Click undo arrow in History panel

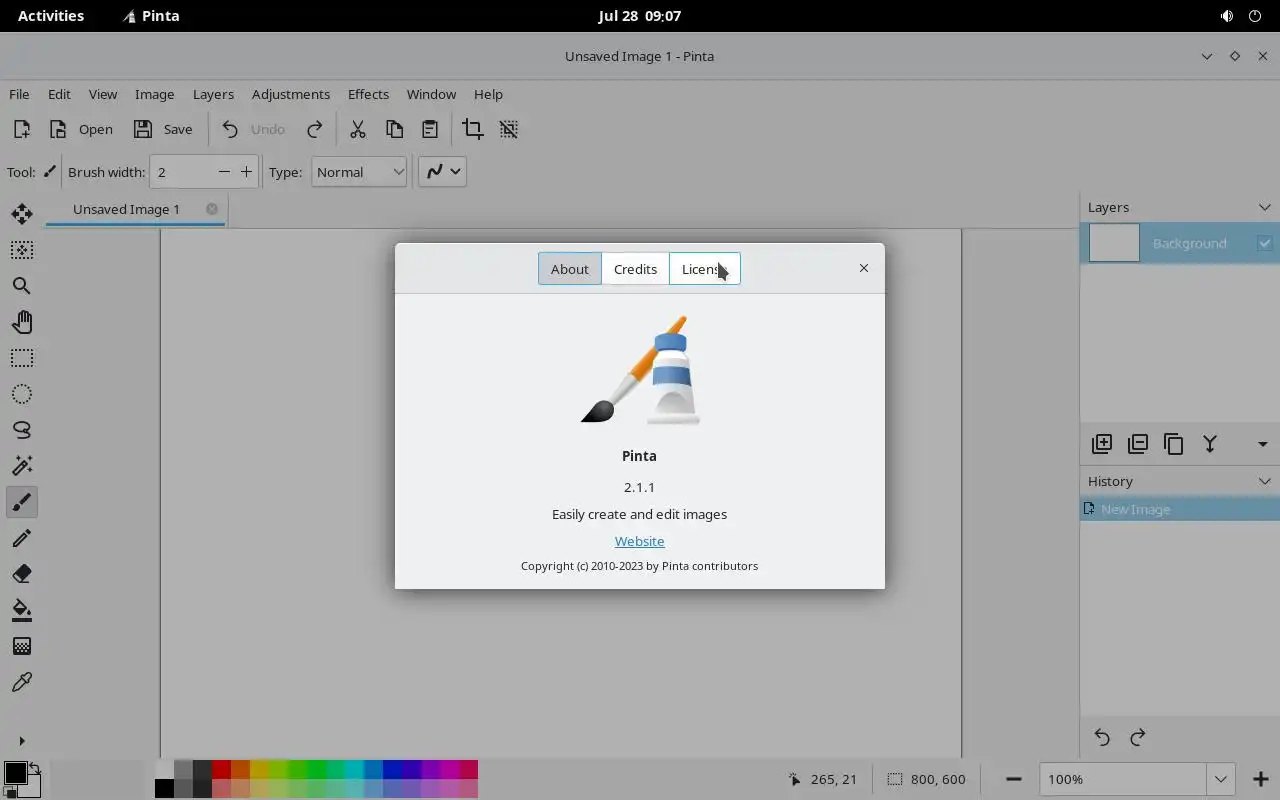click(x=1102, y=737)
